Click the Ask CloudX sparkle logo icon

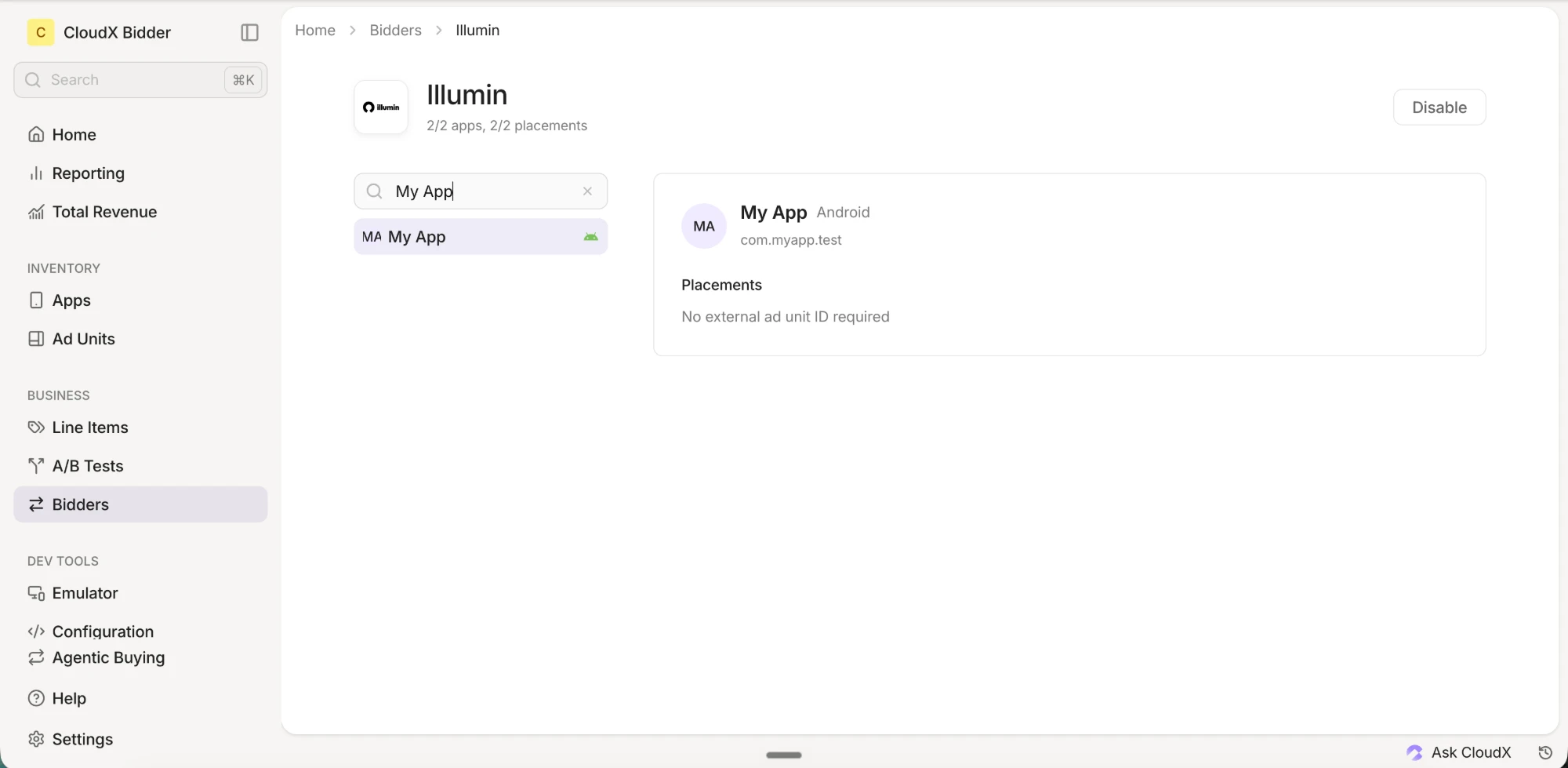point(1414,752)
